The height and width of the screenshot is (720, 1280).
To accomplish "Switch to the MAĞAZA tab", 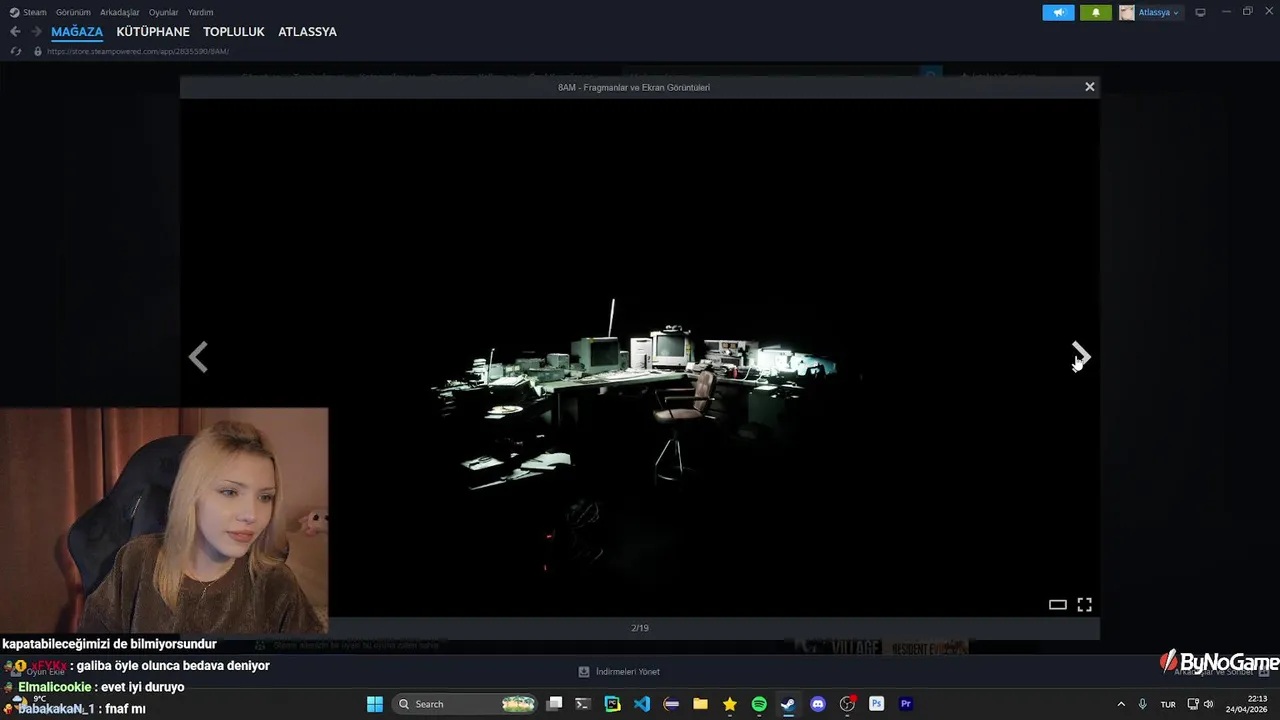I will (x=77, y=32).
